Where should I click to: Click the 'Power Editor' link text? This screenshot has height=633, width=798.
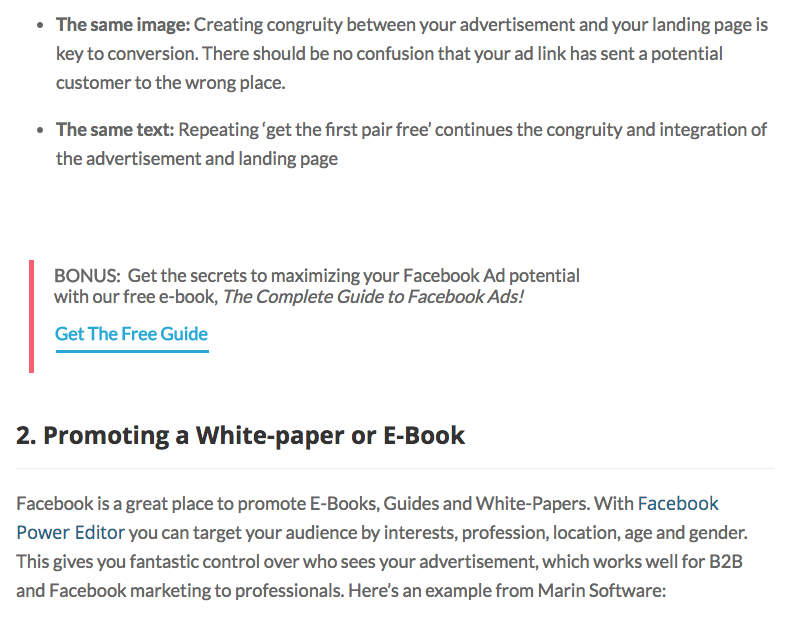pyautogui.click(x=70, y=533)
